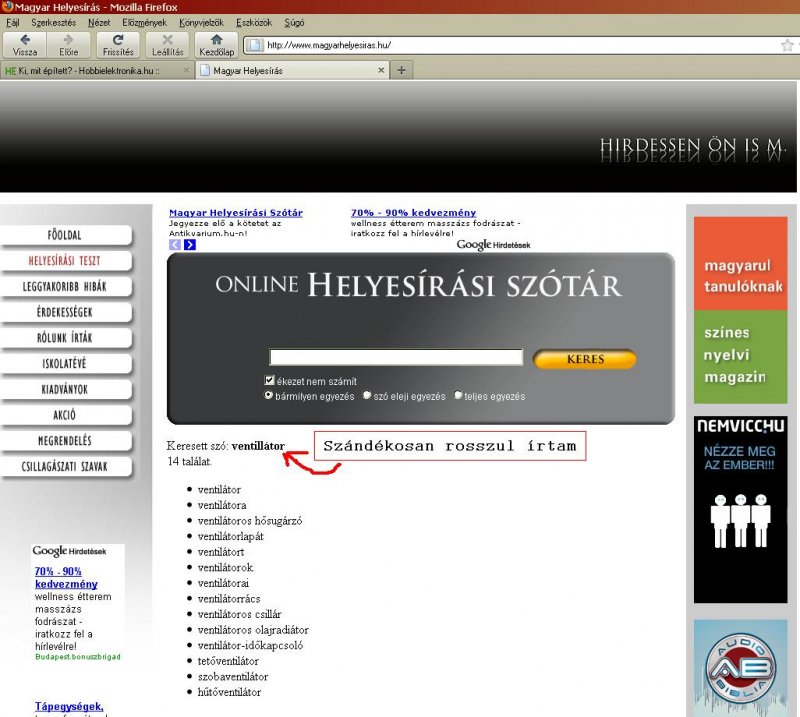Open RÓLUNK ÍRTÁK in the sidebar
This screenshot has width=800, height=717.
tap(65, 338)
